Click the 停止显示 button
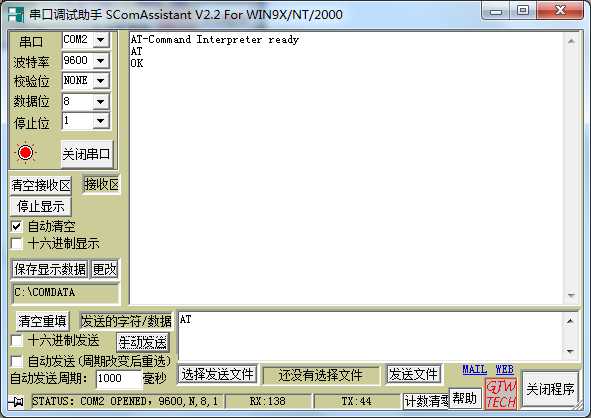 [x=41, y=206]
